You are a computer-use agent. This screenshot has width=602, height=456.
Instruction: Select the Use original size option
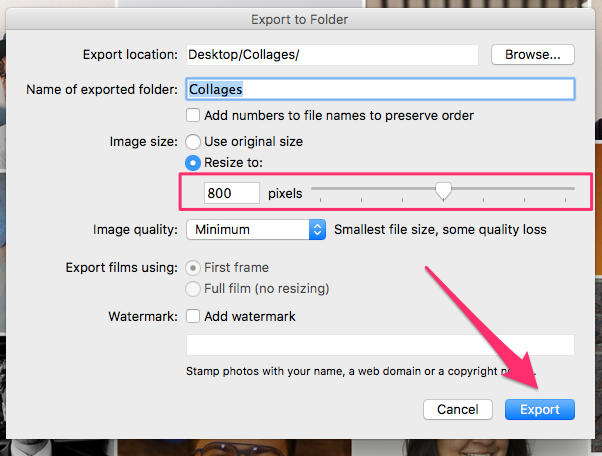[195, 142]
